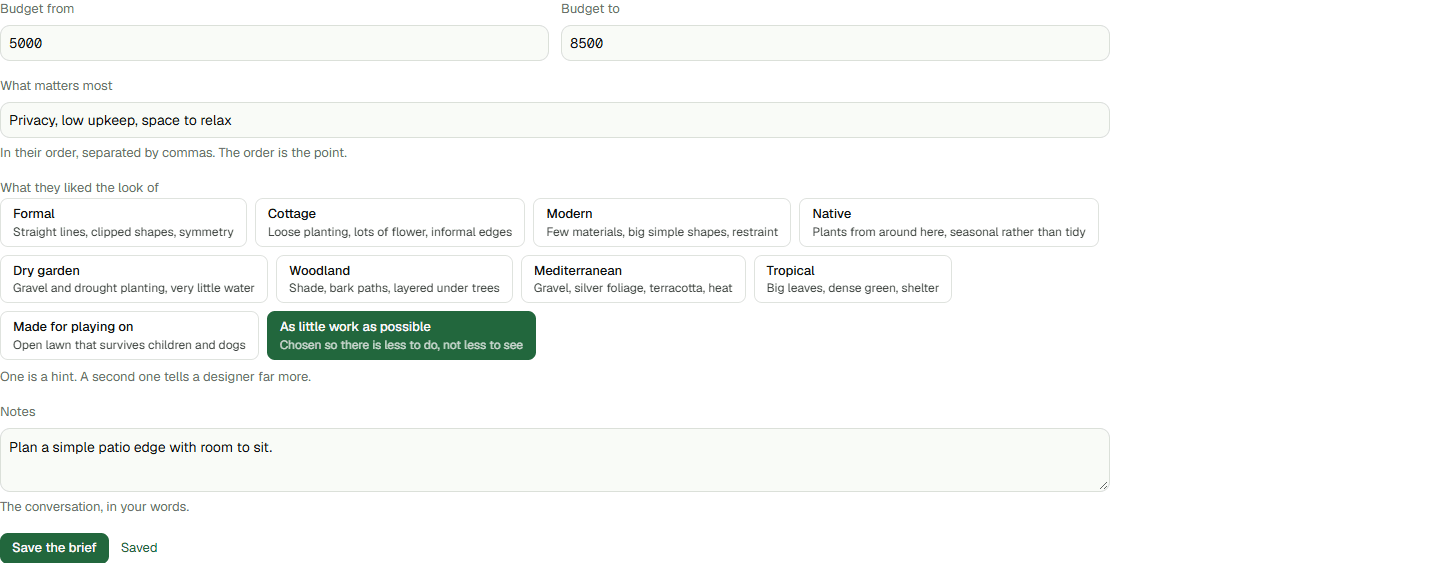Screen dimensions: 1440x563
Task: Deselect As little work as possible
Action: [401, 335]
